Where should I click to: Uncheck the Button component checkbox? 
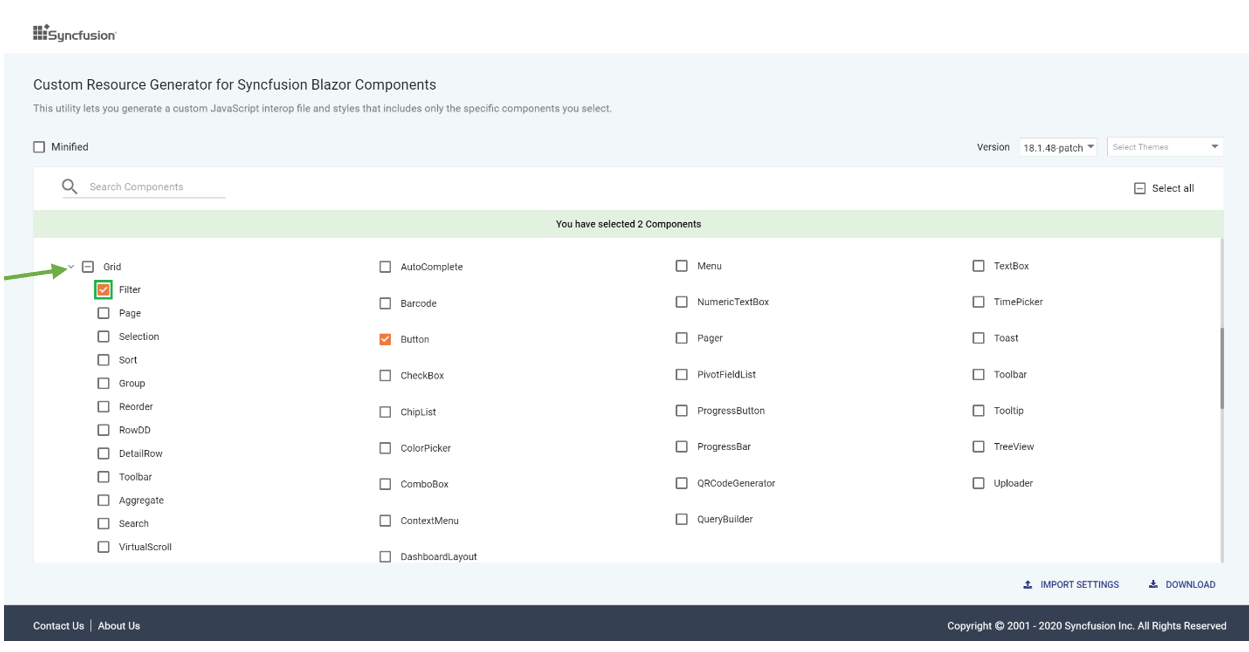coord(385,339)
